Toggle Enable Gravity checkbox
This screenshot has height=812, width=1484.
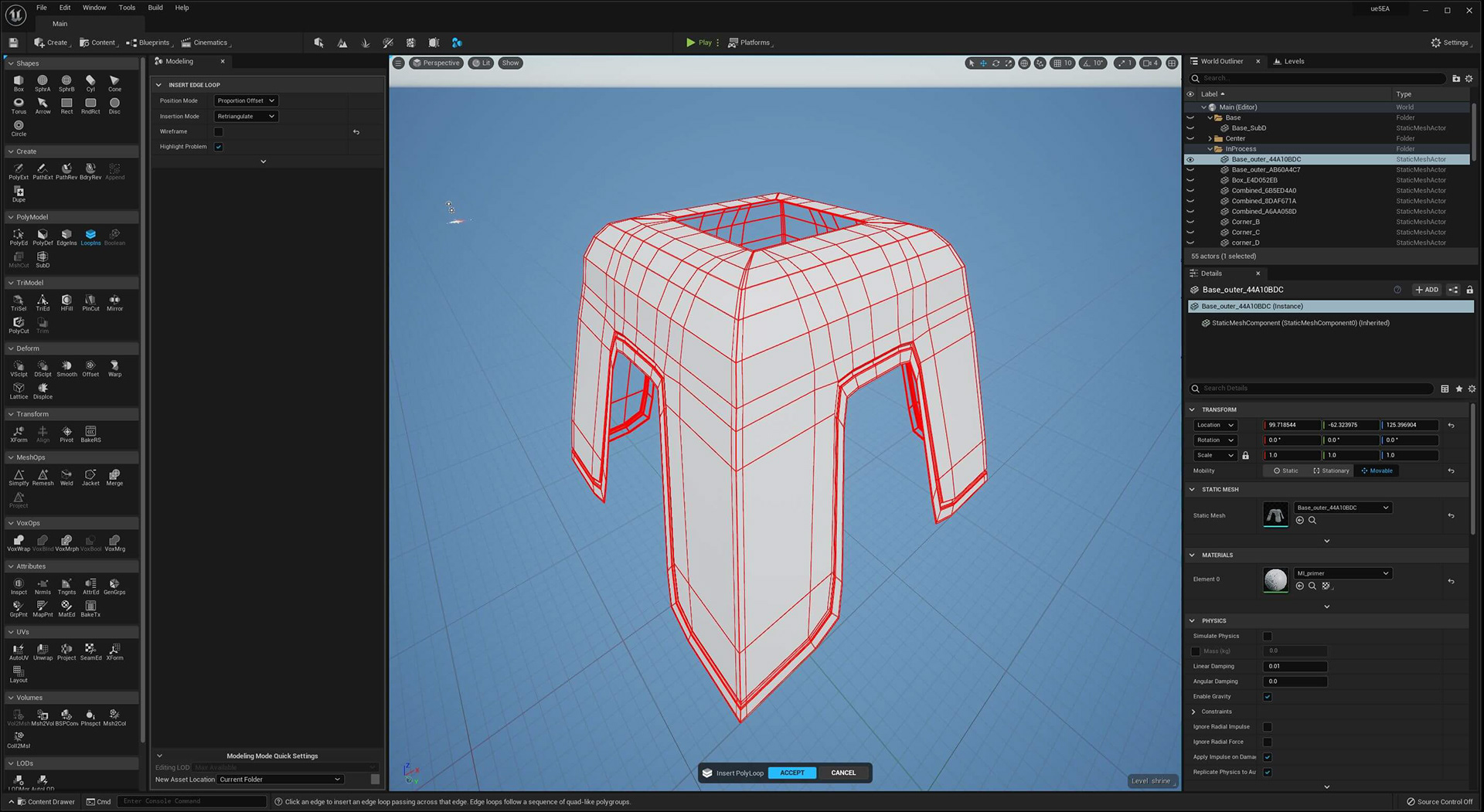pyautogui.click(x=1268, y=697)
